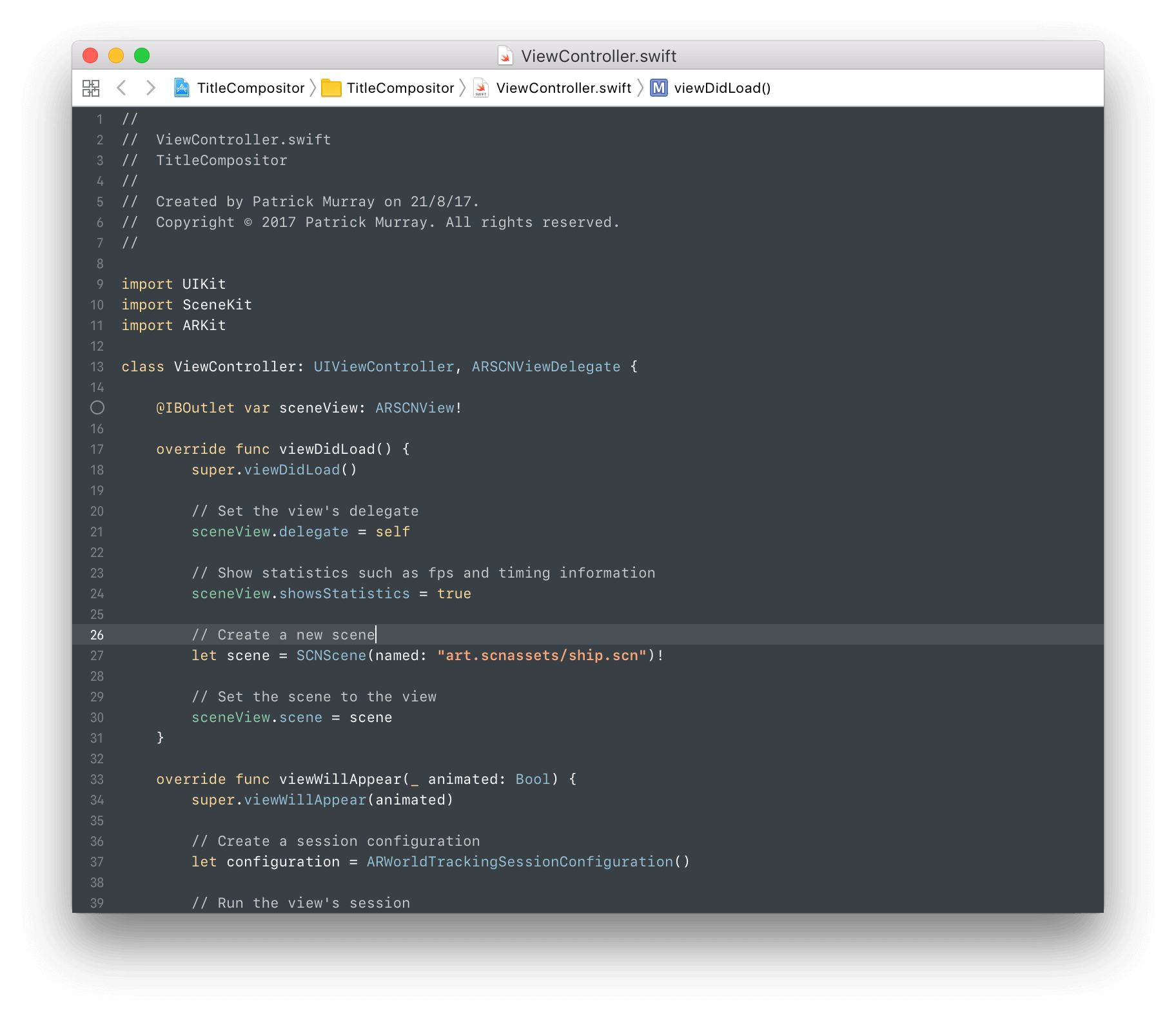Screen dimensions: 1176x1016
Task: Click the showsStatistics property
Action: pyautogui.click(x=344, y=594)
